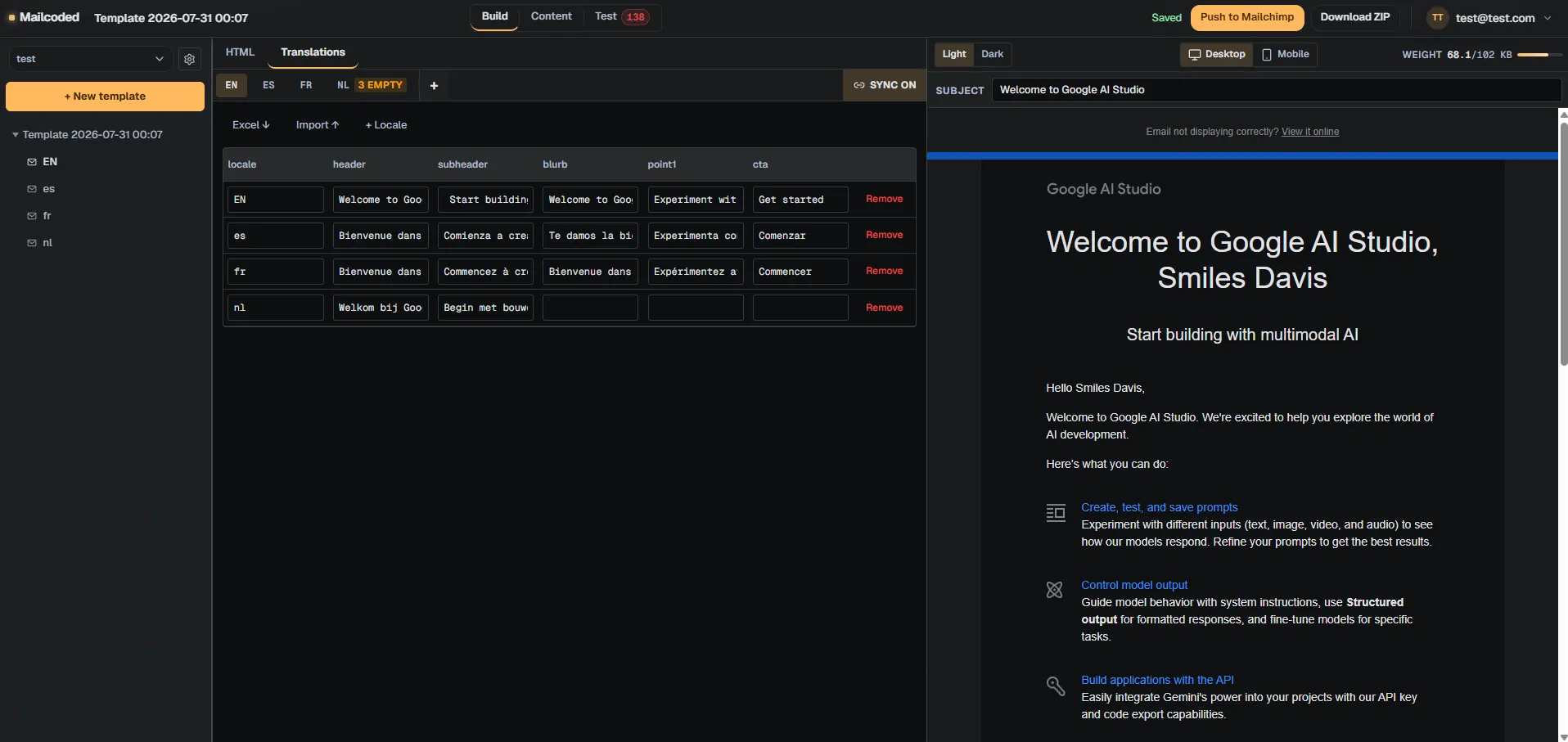The height and width of the screenshot is (742, 1568).
Task: Switch preview to Dark theme
Action: (x=992, y=54)
